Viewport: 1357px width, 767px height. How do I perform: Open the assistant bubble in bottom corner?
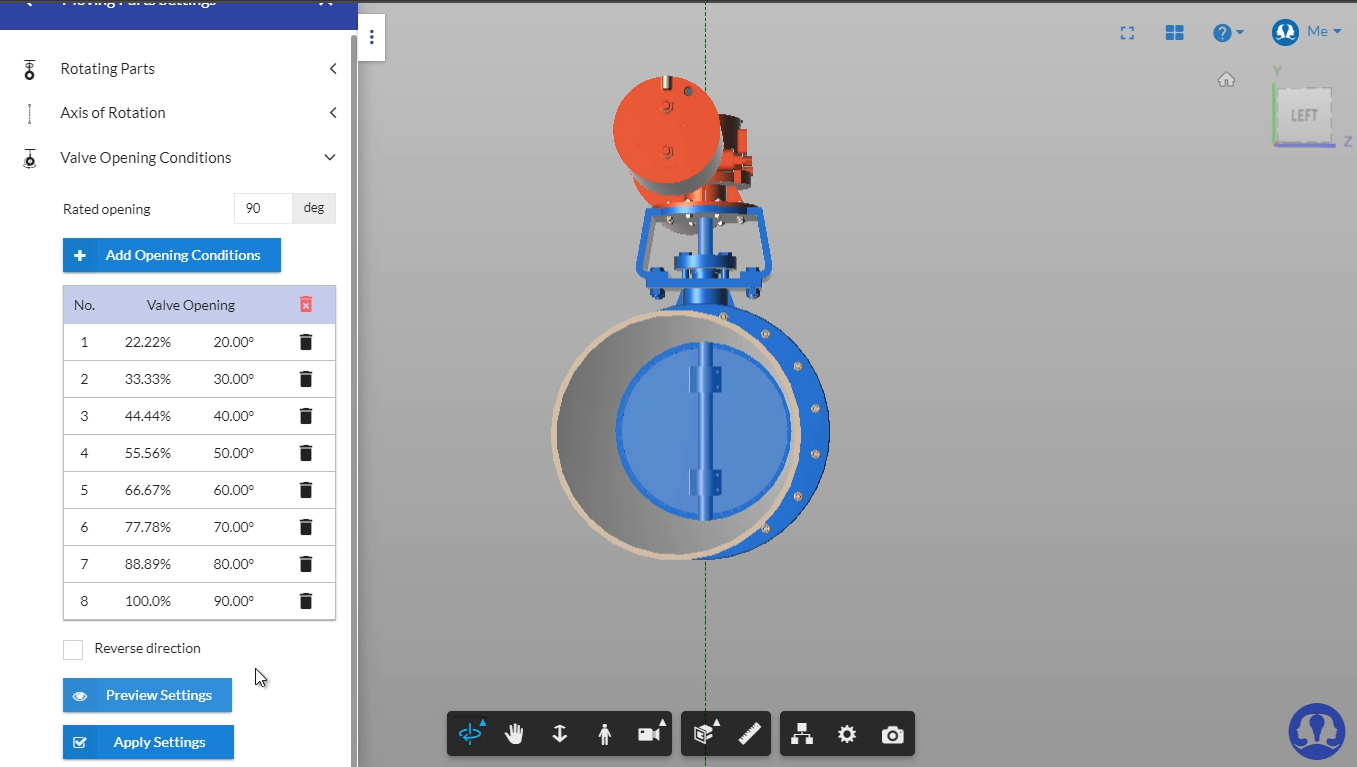(x=1316, y=732)
